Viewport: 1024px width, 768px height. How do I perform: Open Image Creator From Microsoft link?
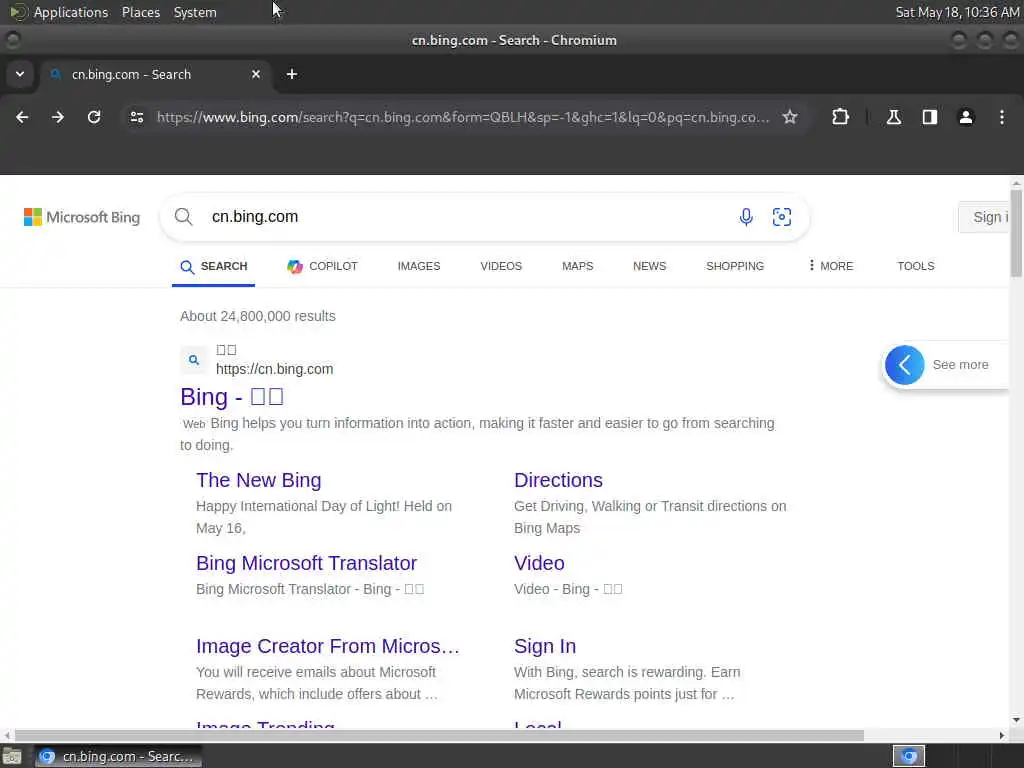(328, 646)
